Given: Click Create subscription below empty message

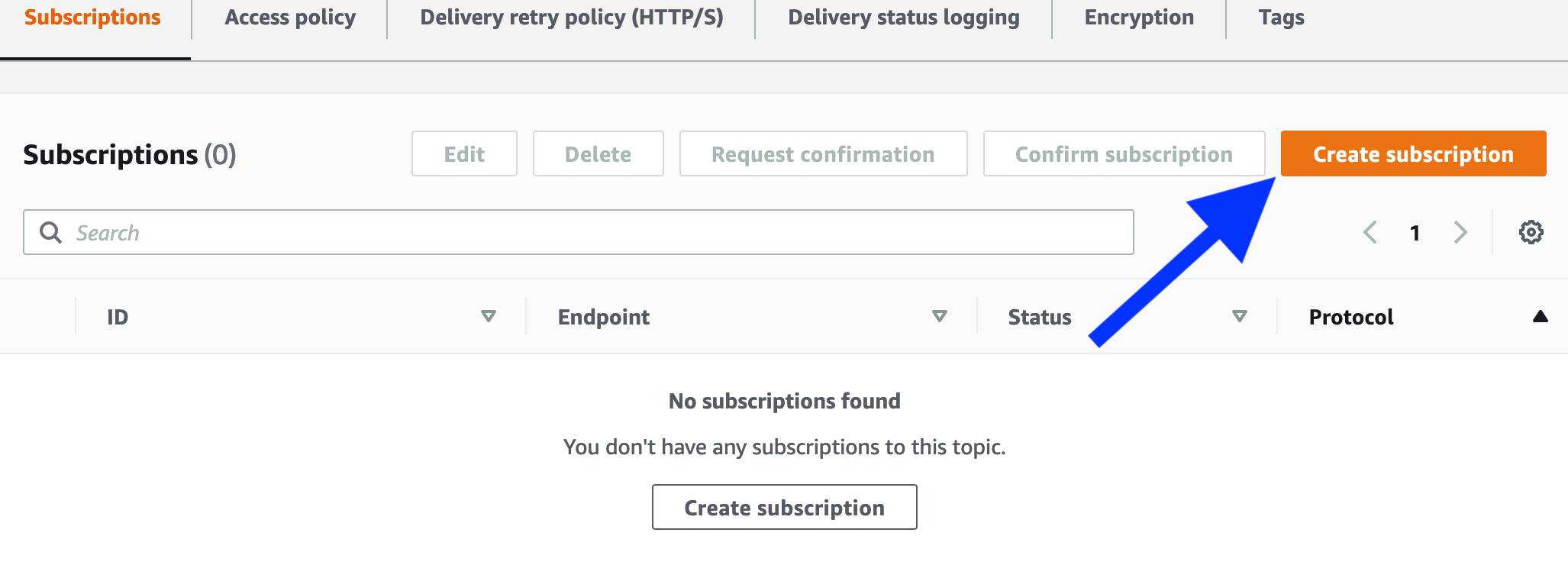Looking at the screenshot, I should [x=785, y=507].
